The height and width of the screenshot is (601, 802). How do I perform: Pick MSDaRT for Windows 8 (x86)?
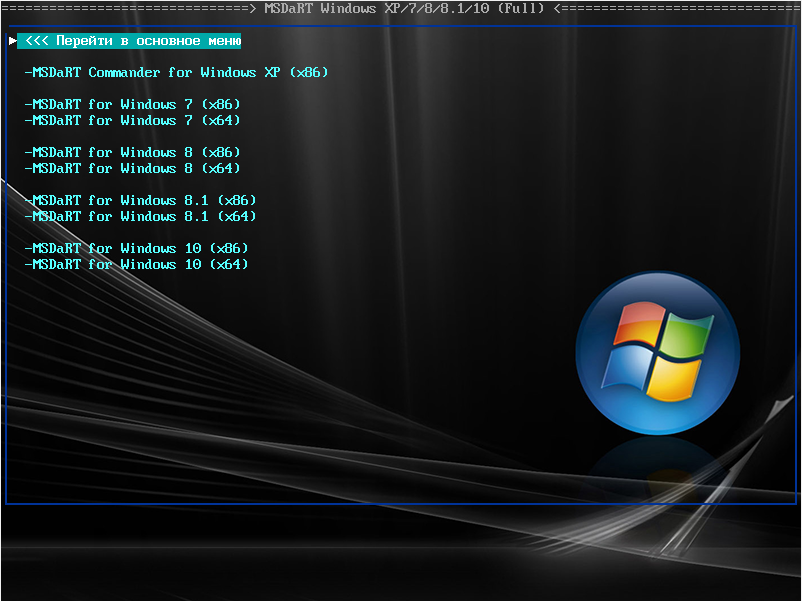(x=132, y=152)
